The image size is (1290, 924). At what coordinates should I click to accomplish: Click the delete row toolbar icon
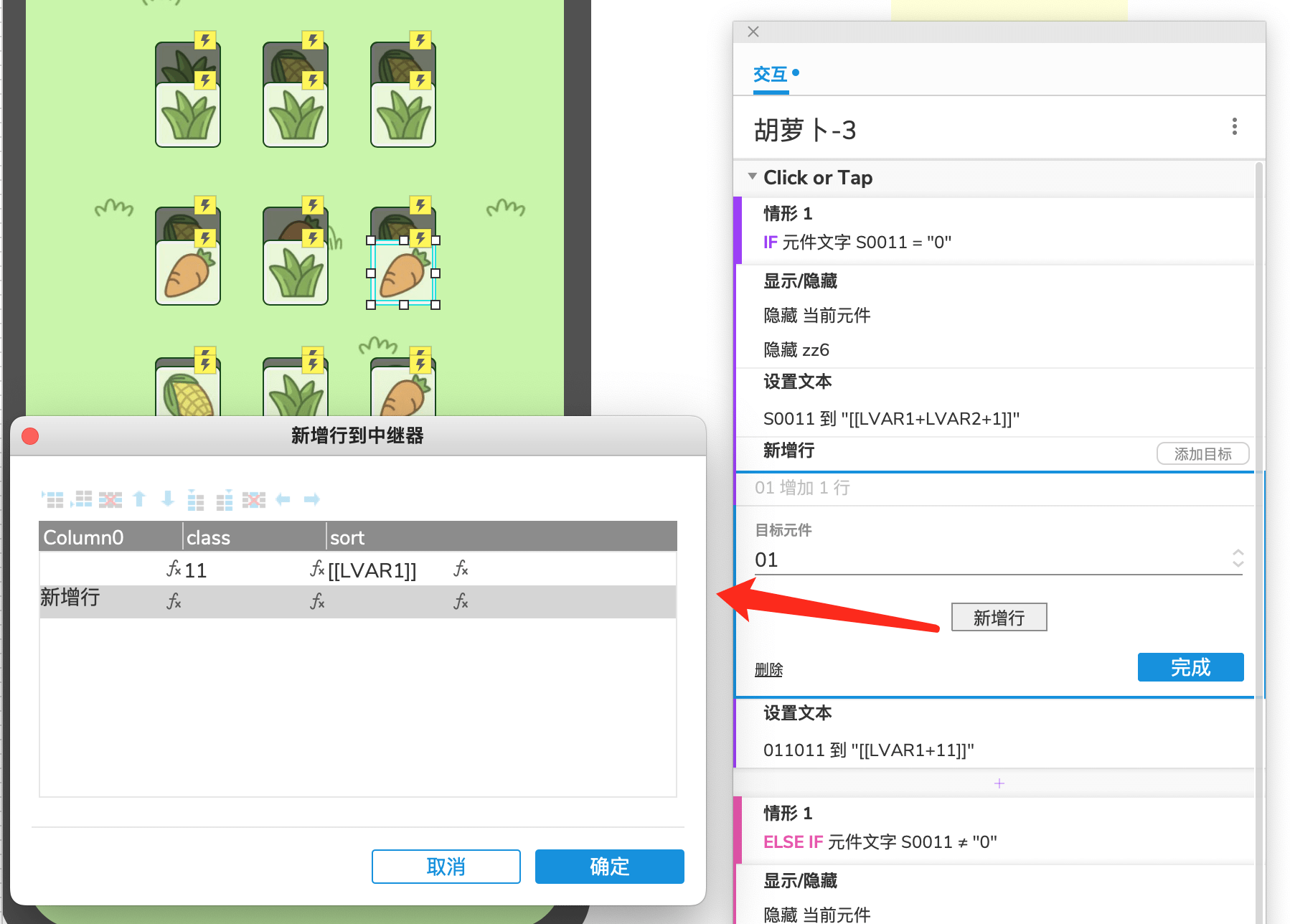pyautogui.click(x=110, y=499)
